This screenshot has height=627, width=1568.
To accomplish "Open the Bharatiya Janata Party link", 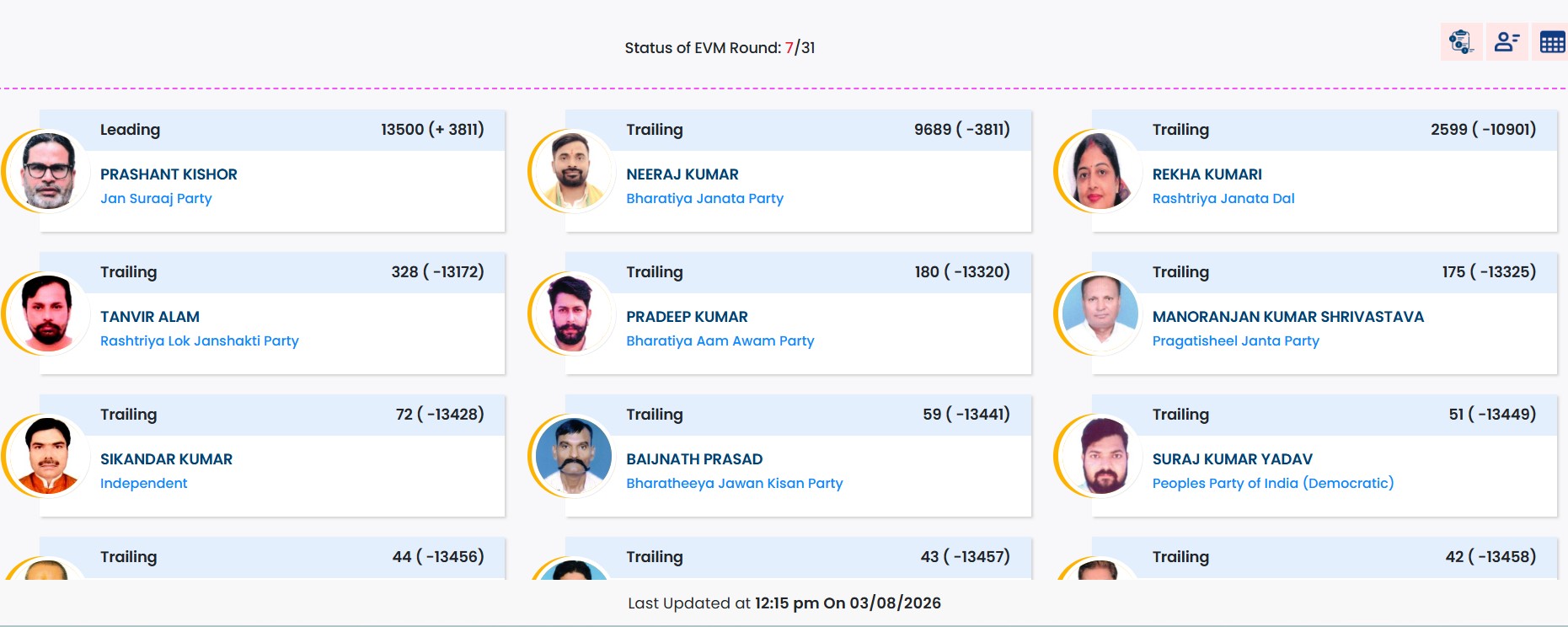I will [x=704, y=199].
